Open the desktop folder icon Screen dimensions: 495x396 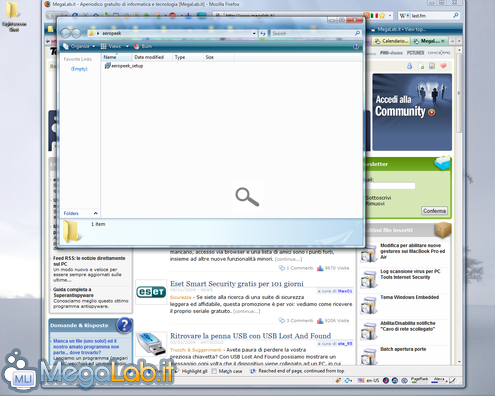(13, 16)
